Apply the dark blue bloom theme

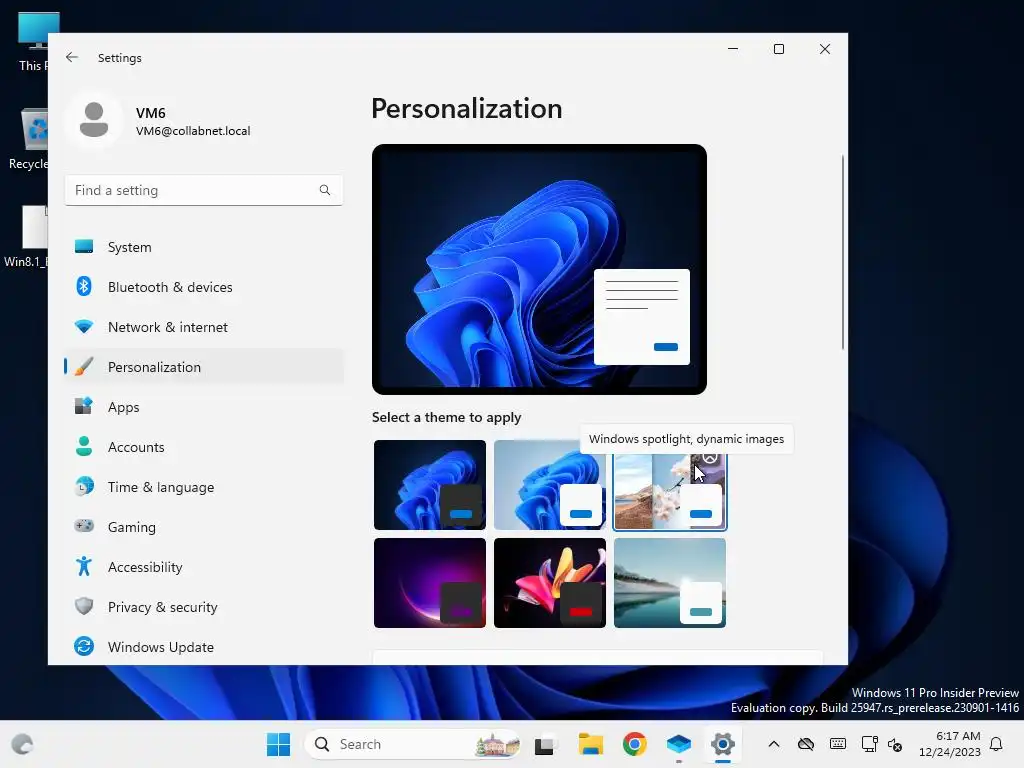(430, 485)
